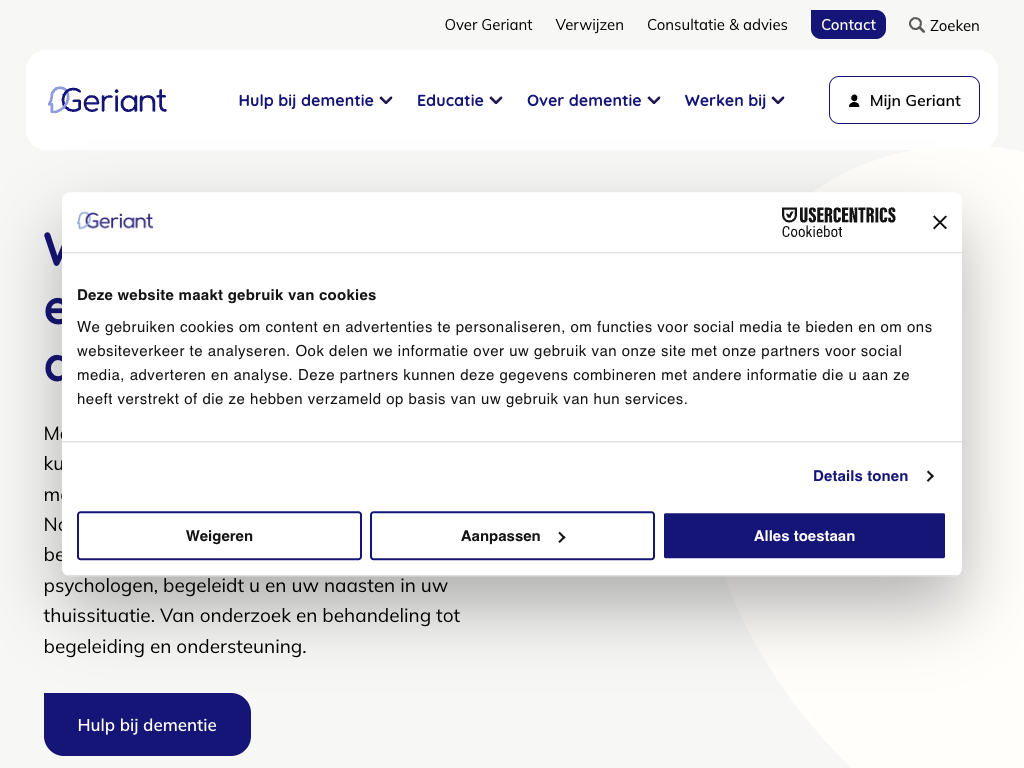
Task: Click the Geriant logo in cookie banner
Action: 116,221
